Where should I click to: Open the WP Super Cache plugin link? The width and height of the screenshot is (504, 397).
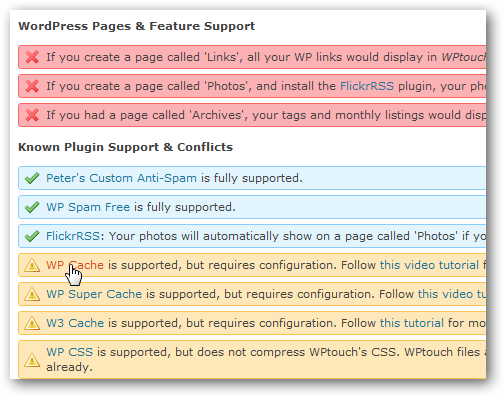coord(94,294)
